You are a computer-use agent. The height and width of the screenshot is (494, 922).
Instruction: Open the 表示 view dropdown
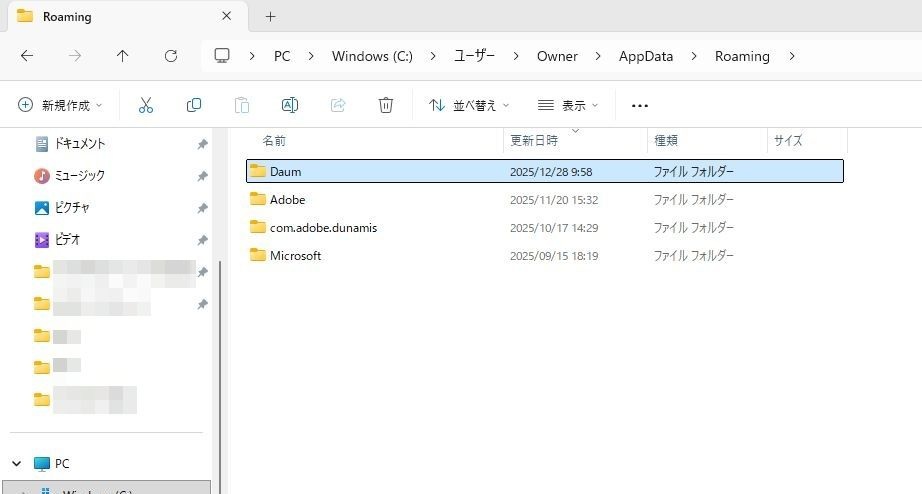click(x=568, y=105)
